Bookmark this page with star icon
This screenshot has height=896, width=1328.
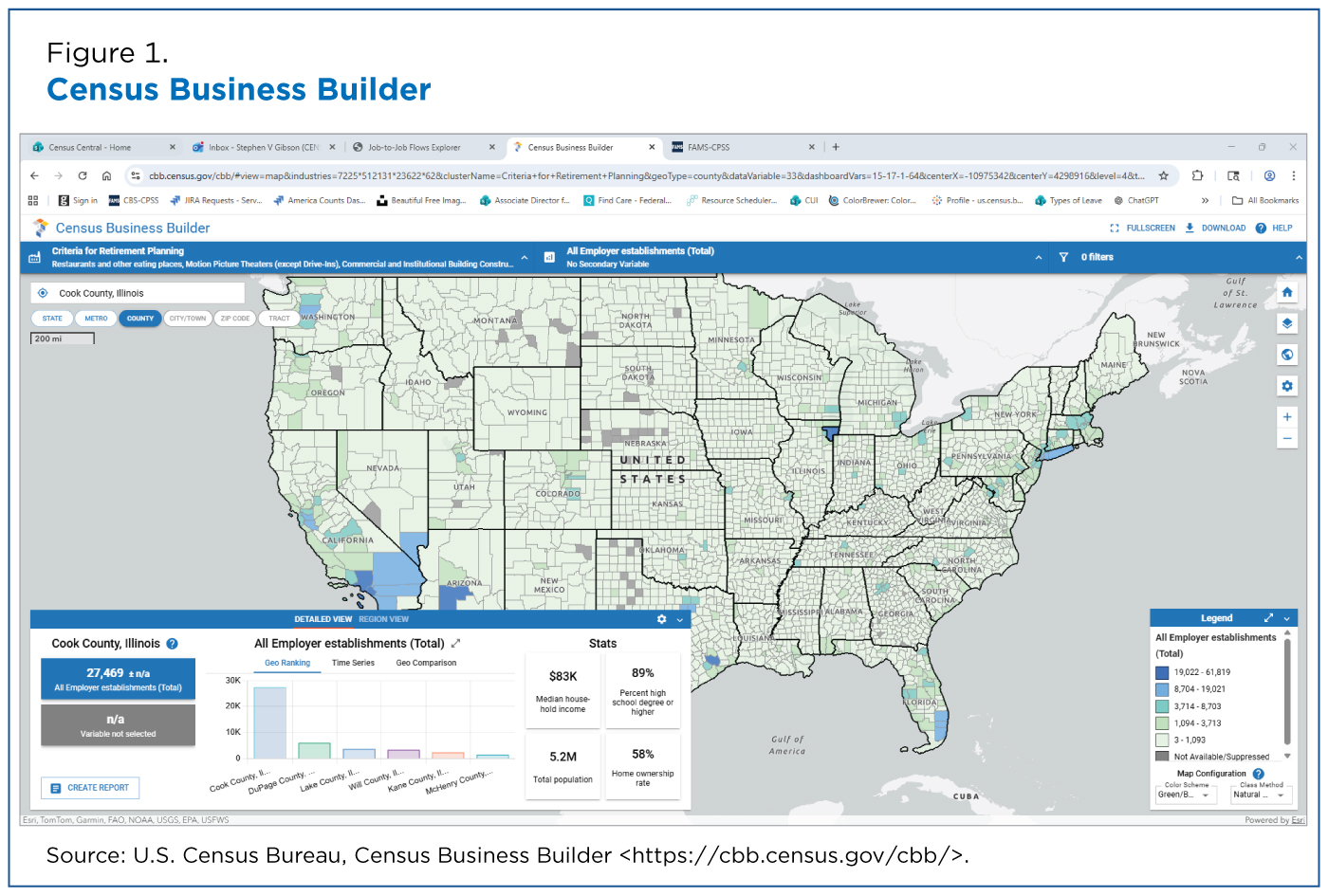(1164, 175)
